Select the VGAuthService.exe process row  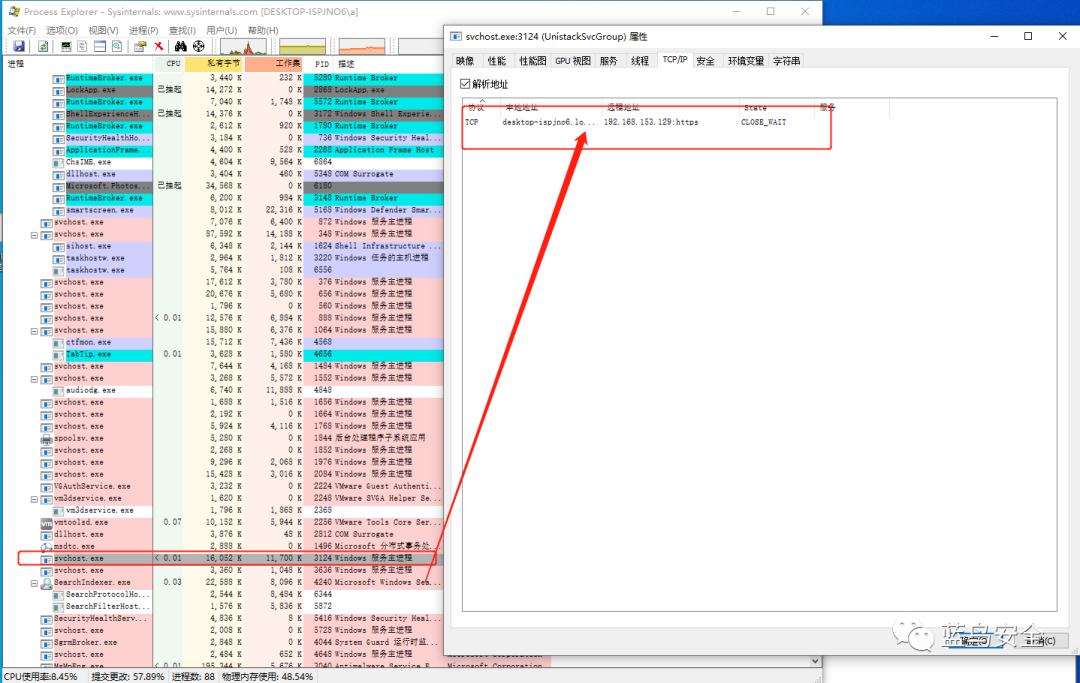[x=223, y=487]
